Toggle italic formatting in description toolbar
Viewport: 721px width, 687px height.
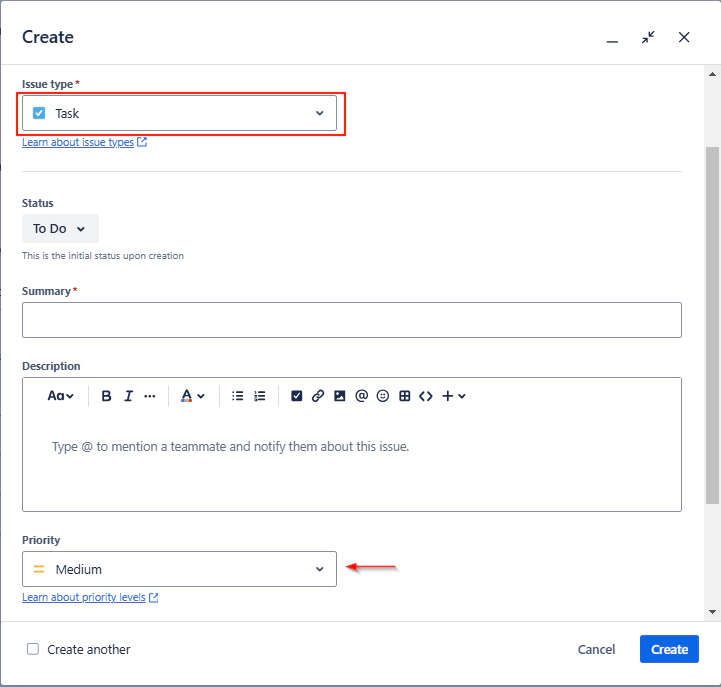coord(128,396)
